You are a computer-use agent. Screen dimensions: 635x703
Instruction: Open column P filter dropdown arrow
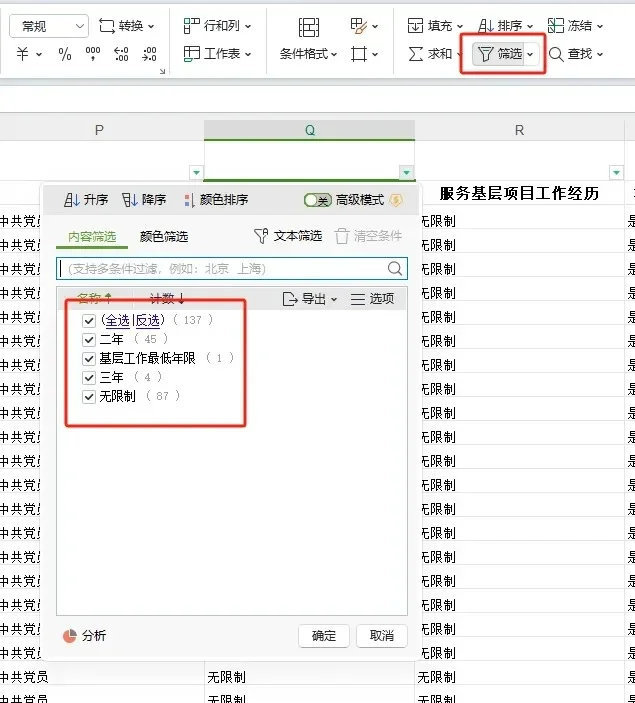click(196, 172)
